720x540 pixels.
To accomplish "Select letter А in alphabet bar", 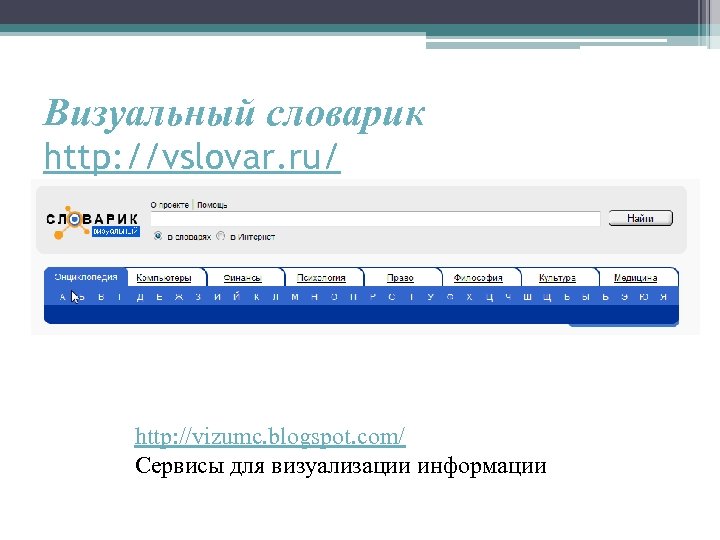I will pyautogui.click(x=62, y=297).
